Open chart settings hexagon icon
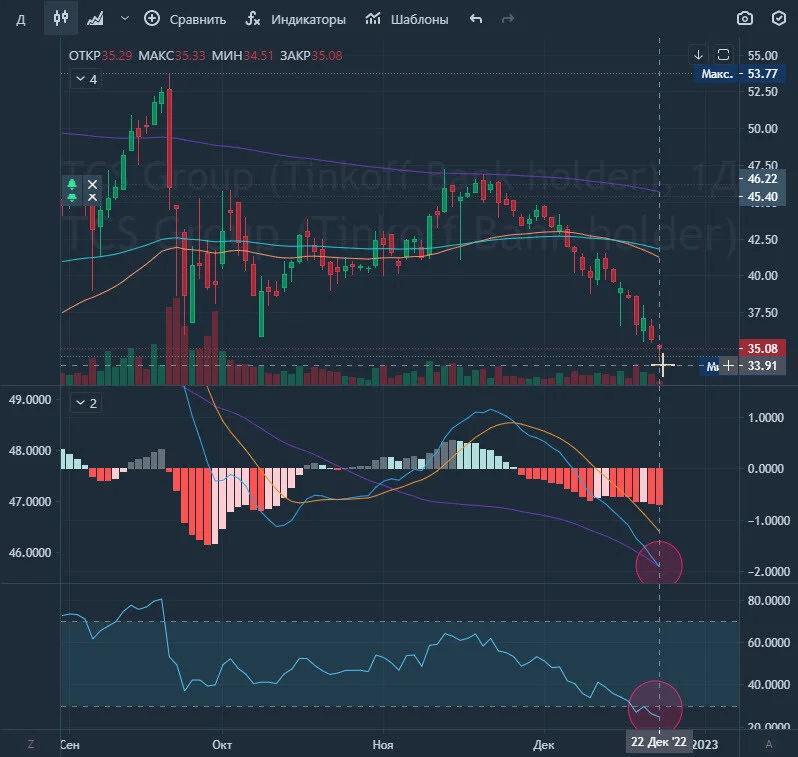 tap(779, 19)
